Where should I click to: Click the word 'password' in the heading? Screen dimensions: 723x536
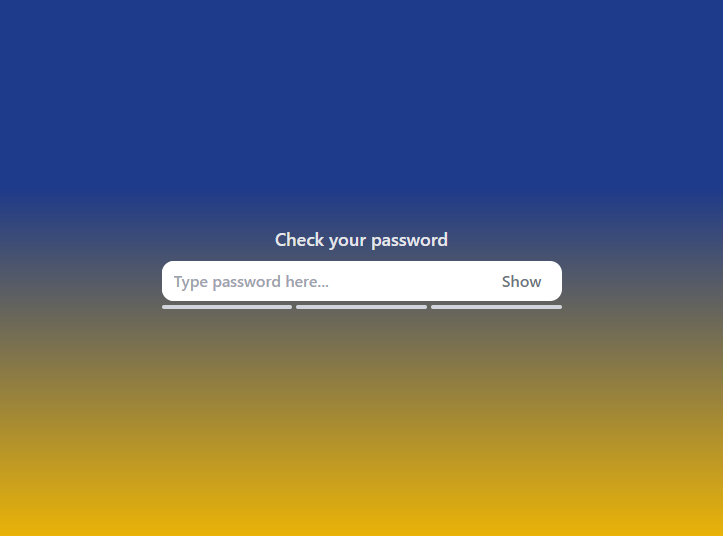coord(409,240)
